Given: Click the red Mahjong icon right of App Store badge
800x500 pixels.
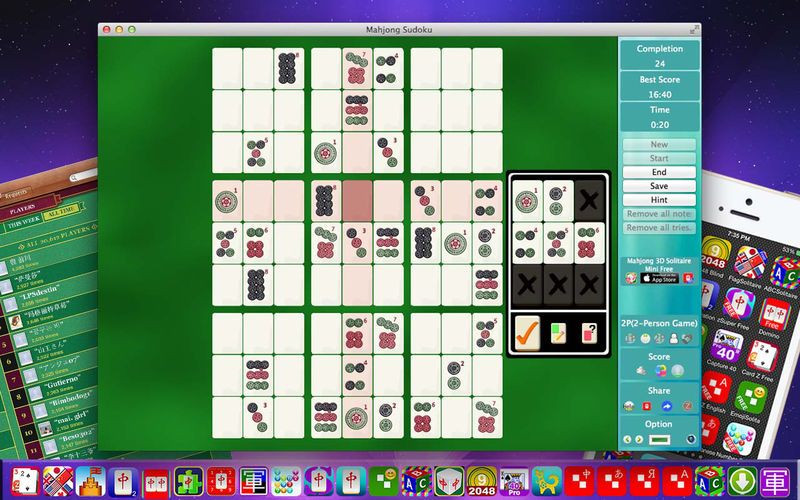Looking at the screenshot, I should tap(688, 278).
